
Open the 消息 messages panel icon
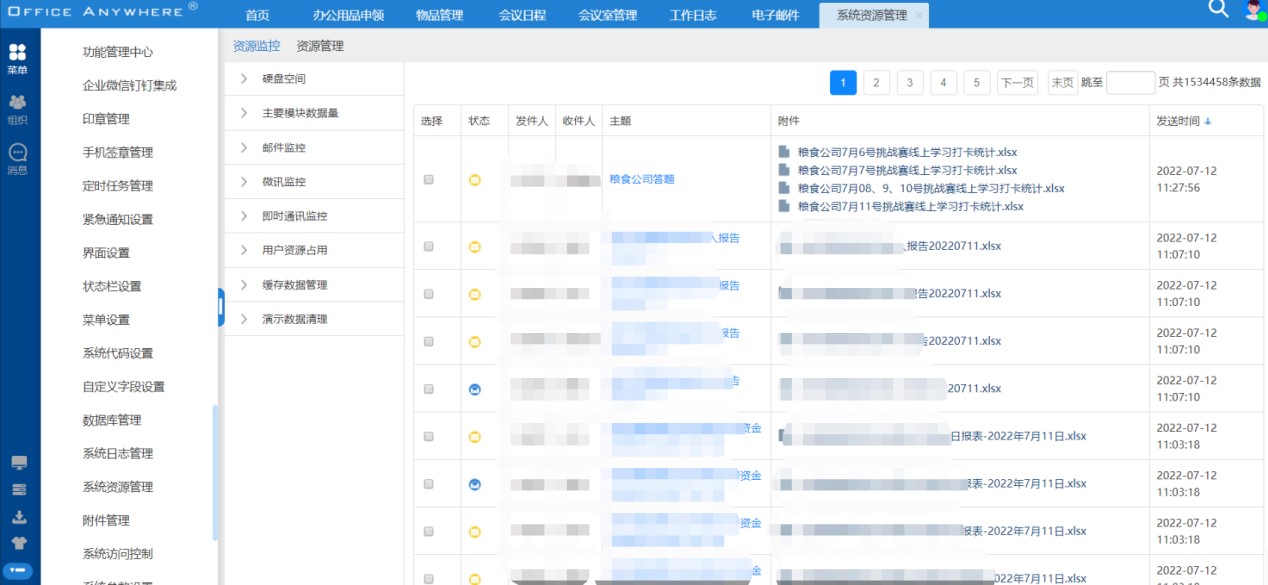17,159
